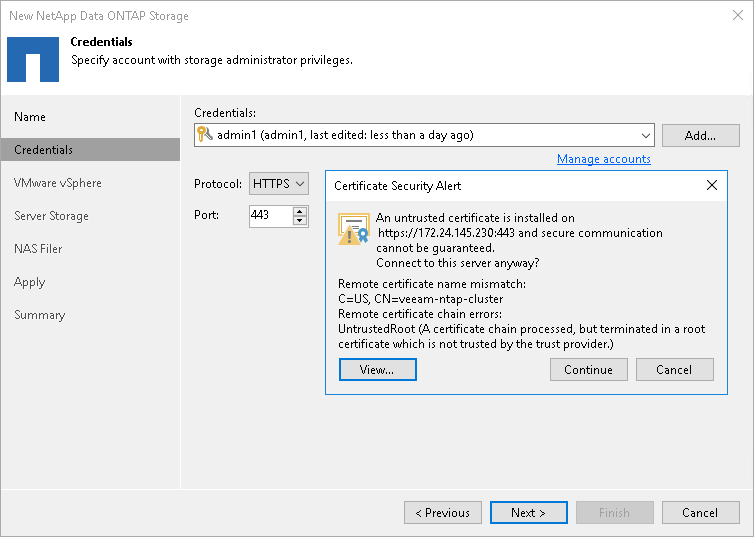Open the NAS Filer step
The image size is (754, 537).
tap(38, 249)
